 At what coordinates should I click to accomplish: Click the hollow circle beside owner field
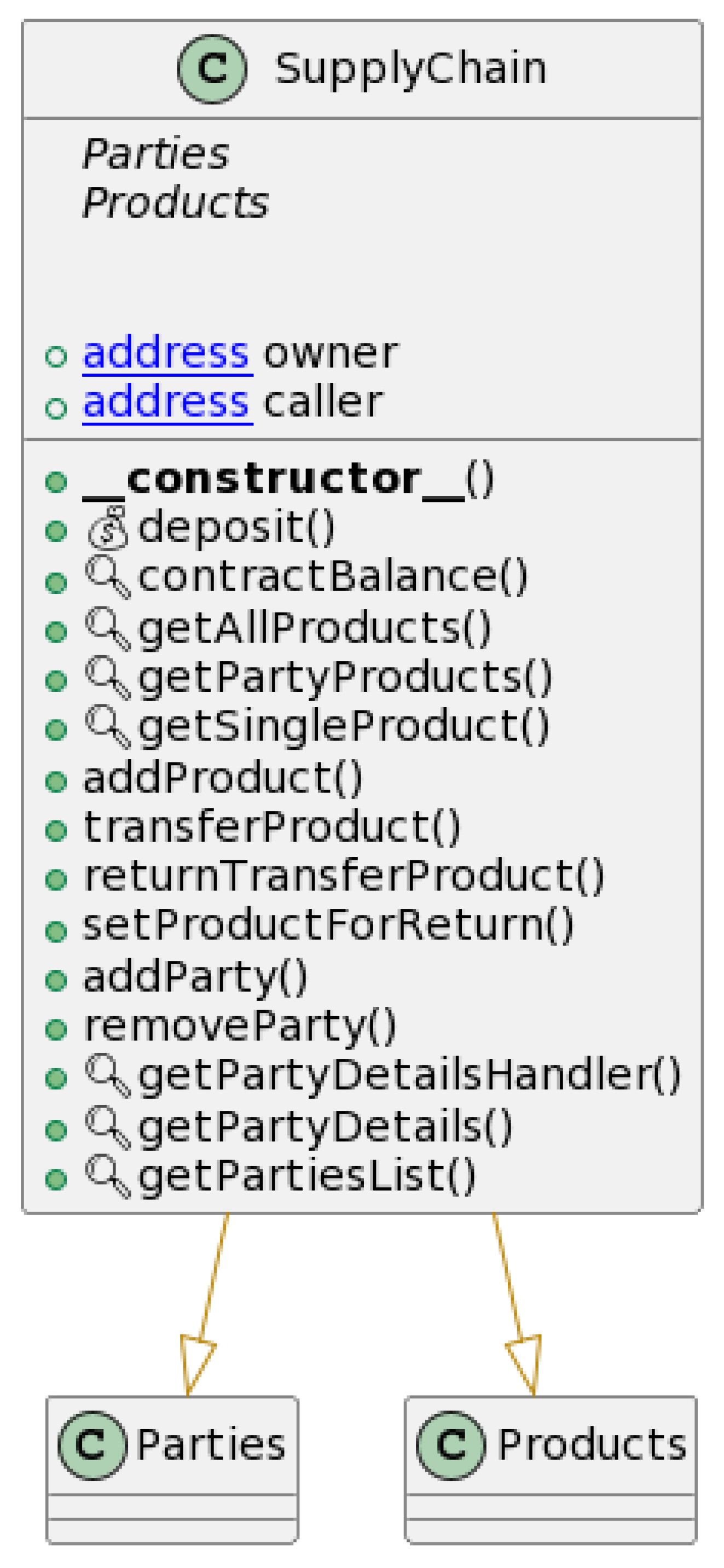coord(56,357)
